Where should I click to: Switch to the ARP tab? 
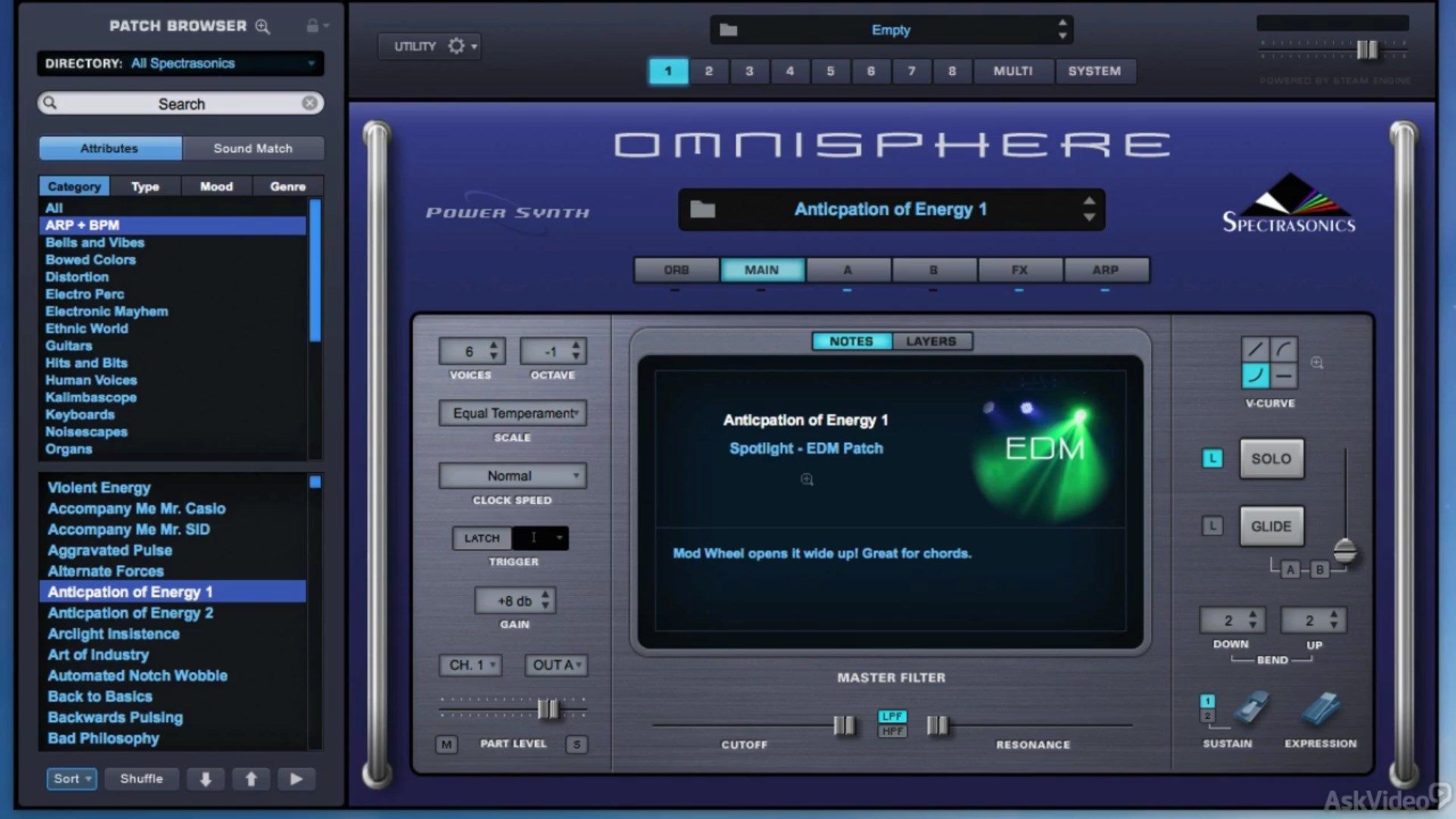(1106, 270)
